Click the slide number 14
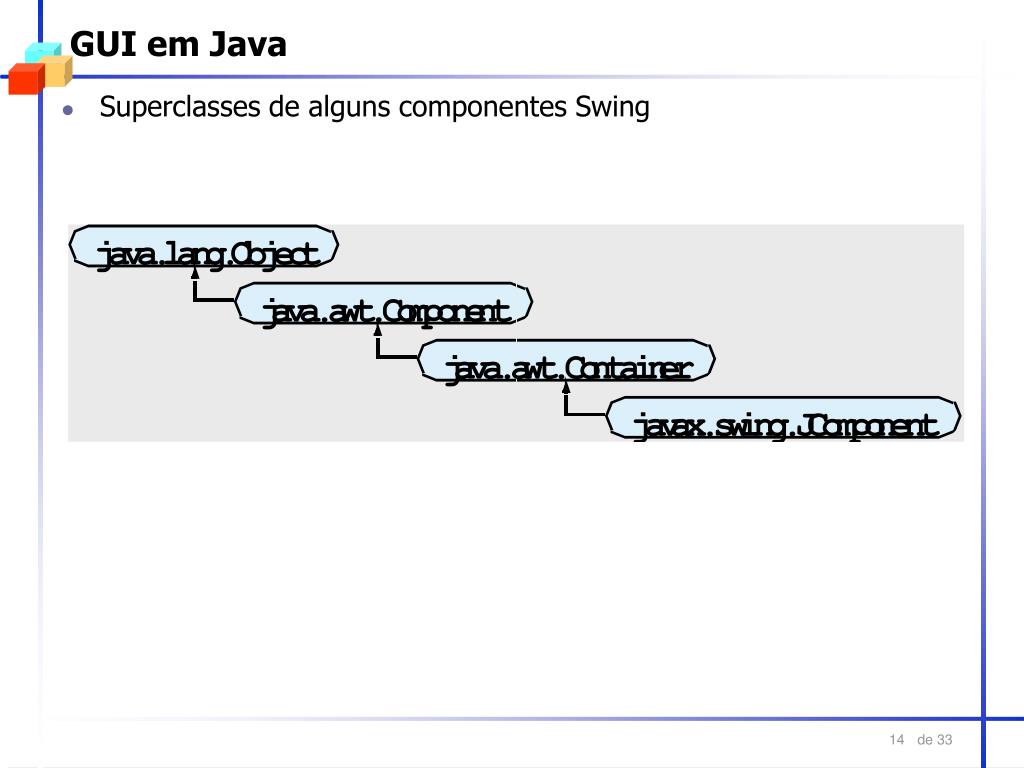Image resolution: width=1024 pixels, height=768 pixels. (896, 740)
